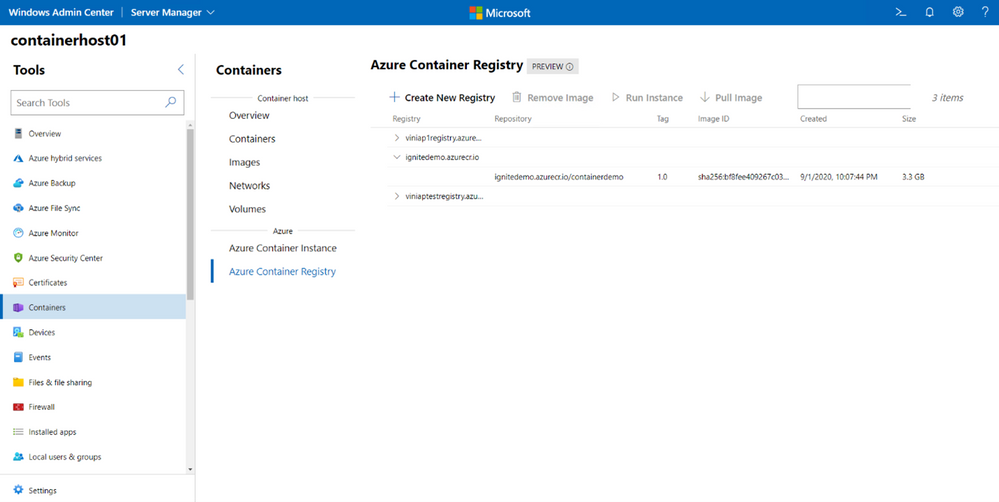Click the Azure Backup tool icon
Image resolution: width=999 pixels, height=502 pixels.
pyautogui.click(x=18, y=183)
